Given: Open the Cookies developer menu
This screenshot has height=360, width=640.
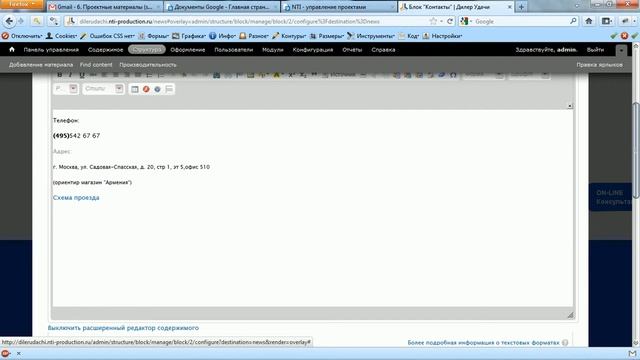Looking at the screenshot, I should point(61,36).
